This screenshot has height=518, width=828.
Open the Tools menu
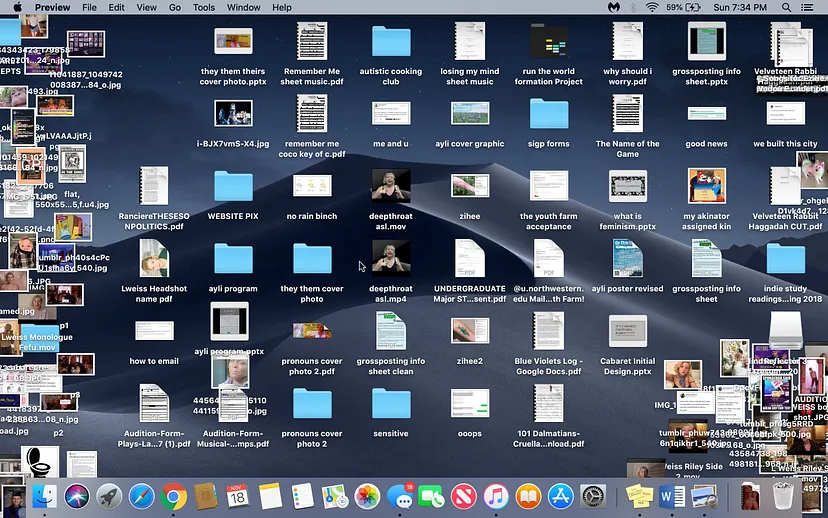203,7
